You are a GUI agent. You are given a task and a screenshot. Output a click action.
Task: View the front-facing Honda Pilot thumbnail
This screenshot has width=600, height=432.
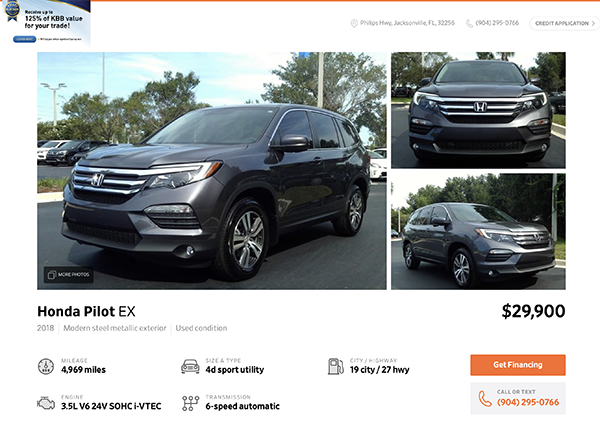478,110
